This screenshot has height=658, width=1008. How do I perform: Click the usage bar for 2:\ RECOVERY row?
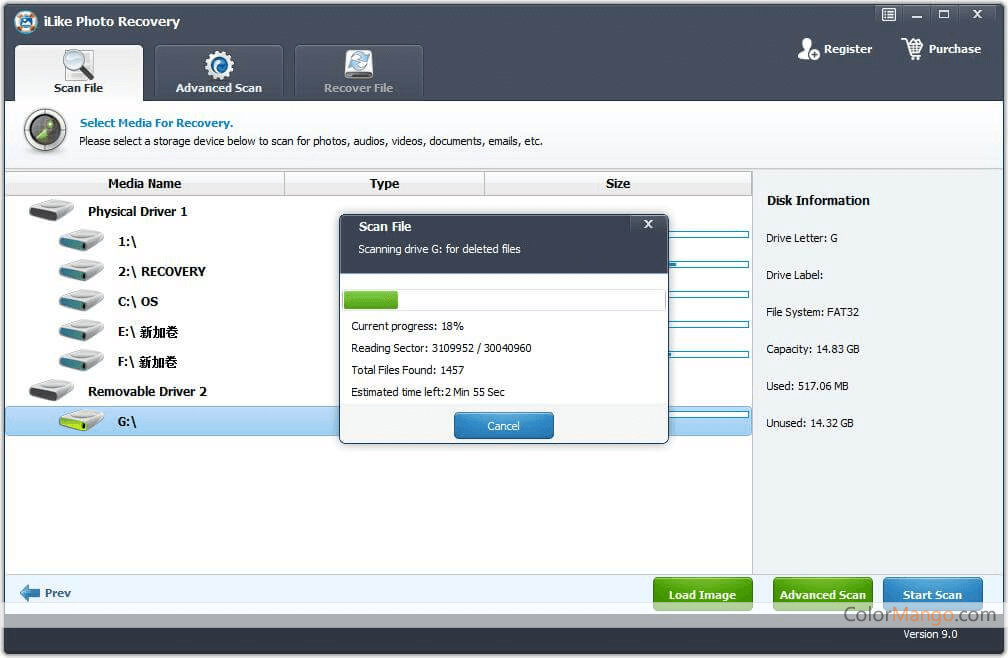pos(708,264)
